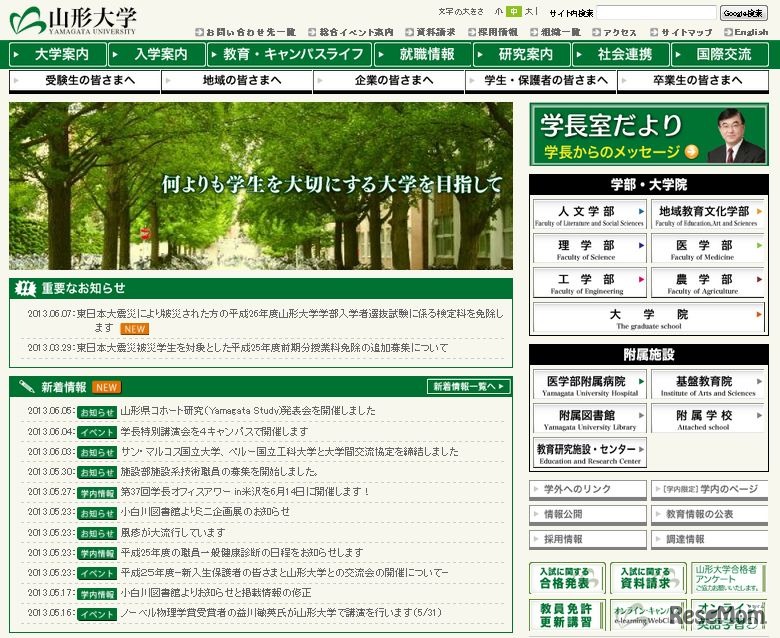Open 調達情報 link
Image resolution: width=780 pixels, height=638 pixels.
(709, 539)
